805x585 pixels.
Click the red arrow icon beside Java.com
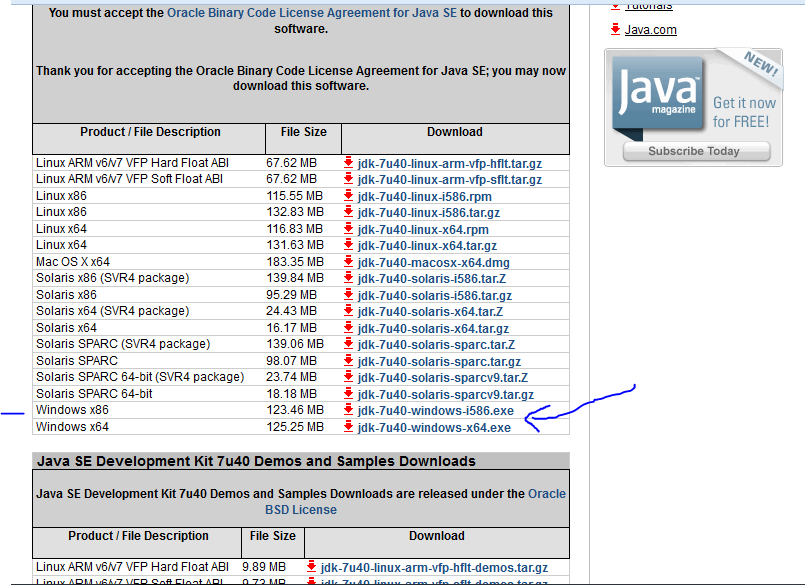click(615, 29)
